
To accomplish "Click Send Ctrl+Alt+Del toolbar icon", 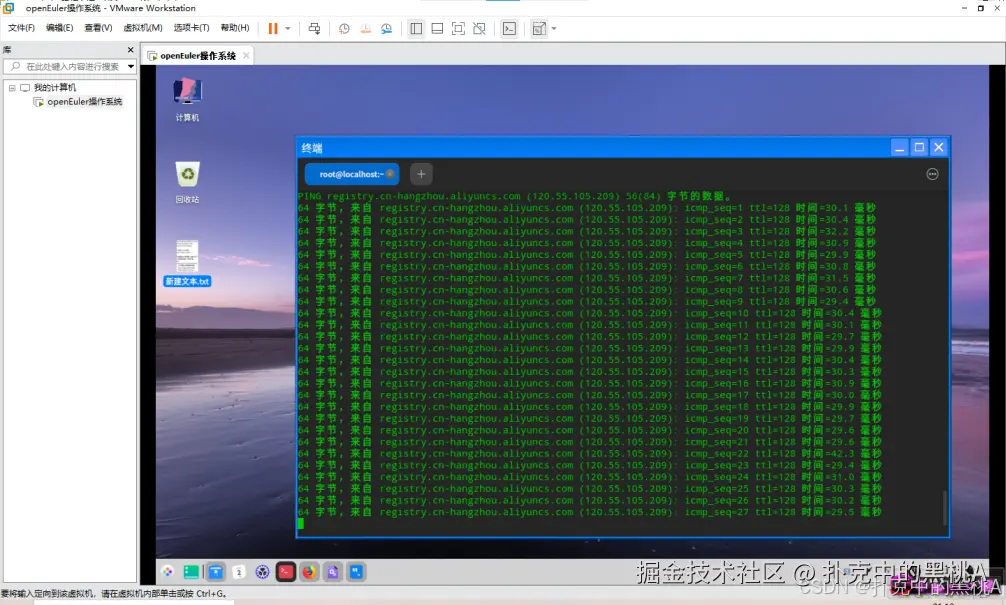I will pos(314,28).
